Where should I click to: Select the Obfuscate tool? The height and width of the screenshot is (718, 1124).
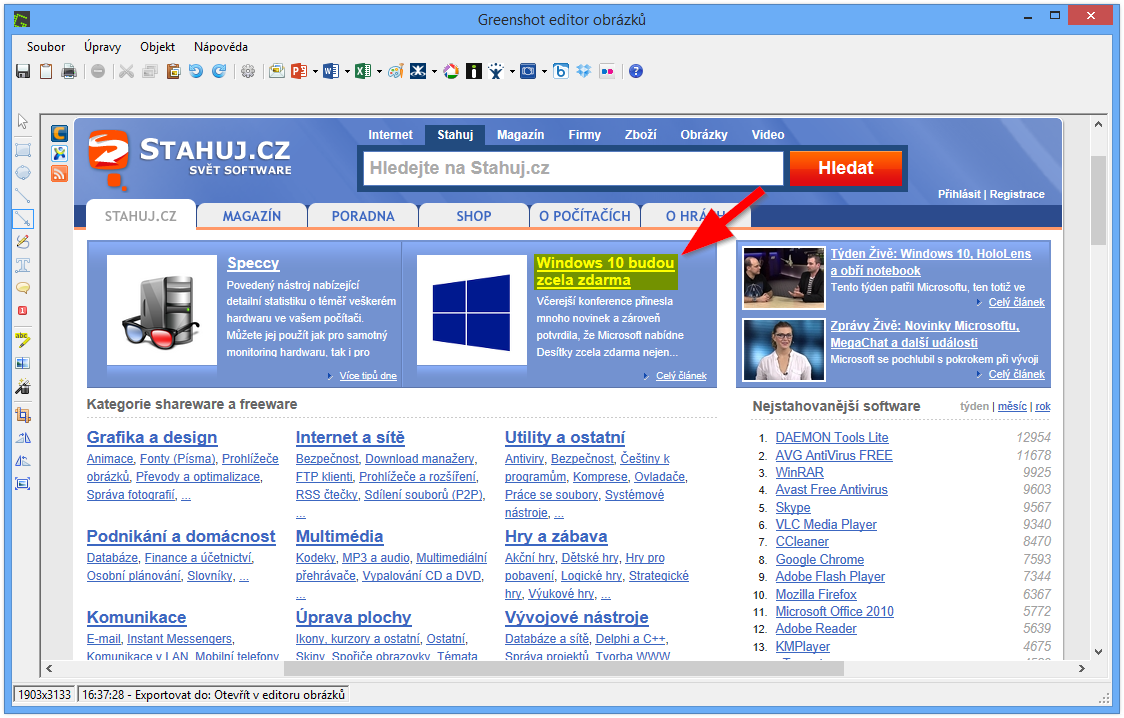[x=23, y=363]
